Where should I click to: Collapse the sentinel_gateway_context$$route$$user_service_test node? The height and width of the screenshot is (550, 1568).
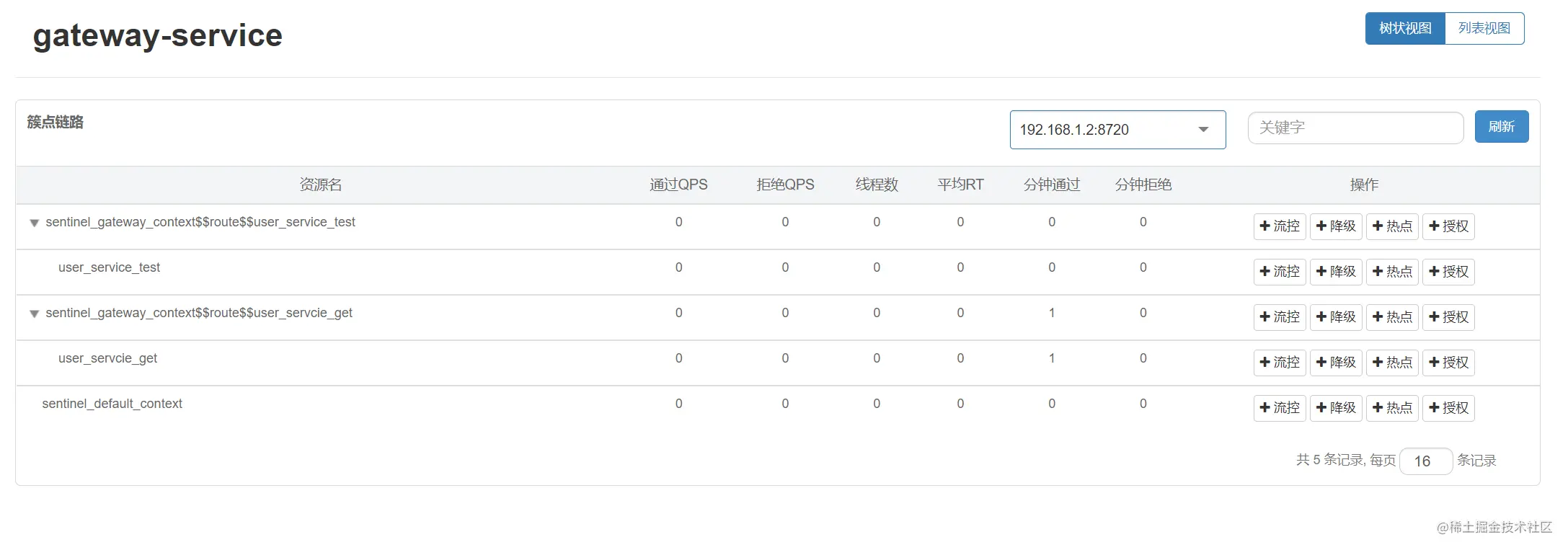pos(34,223)
